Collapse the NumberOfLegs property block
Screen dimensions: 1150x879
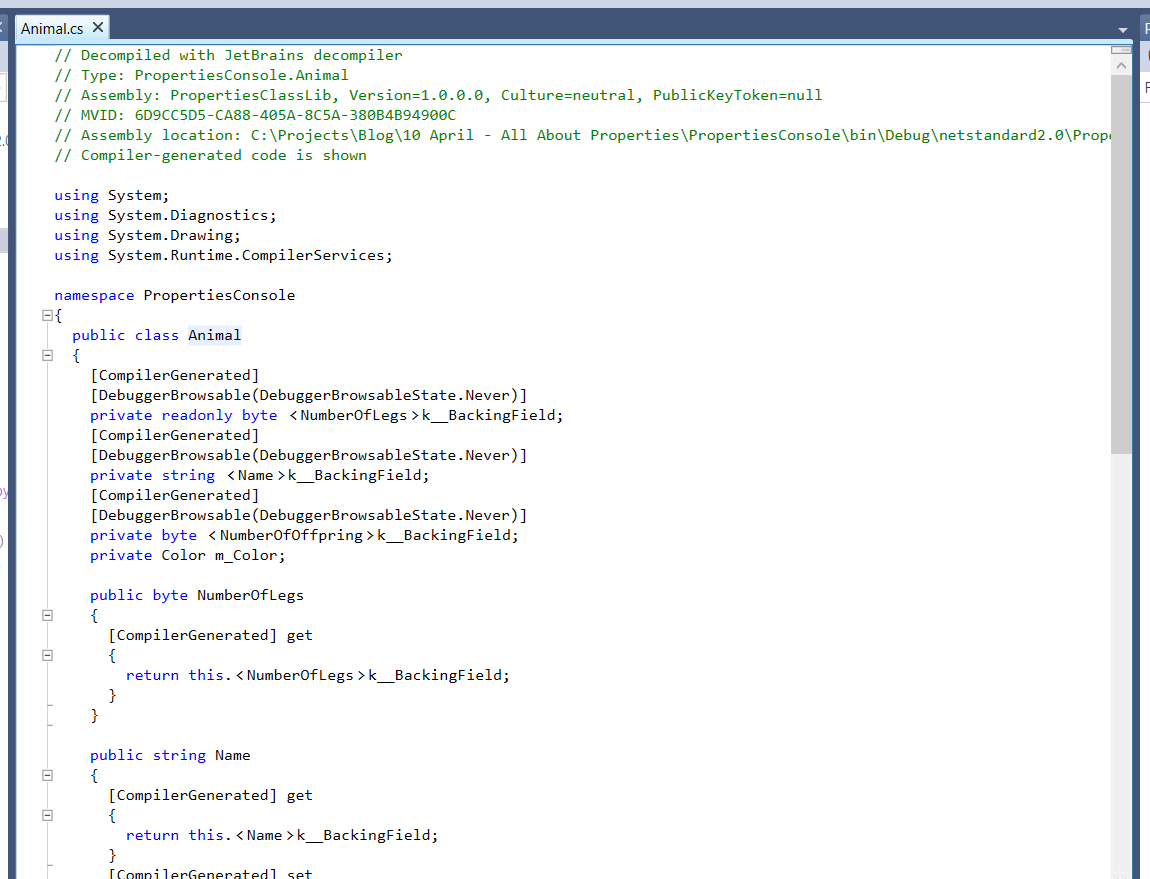(47, 615)
